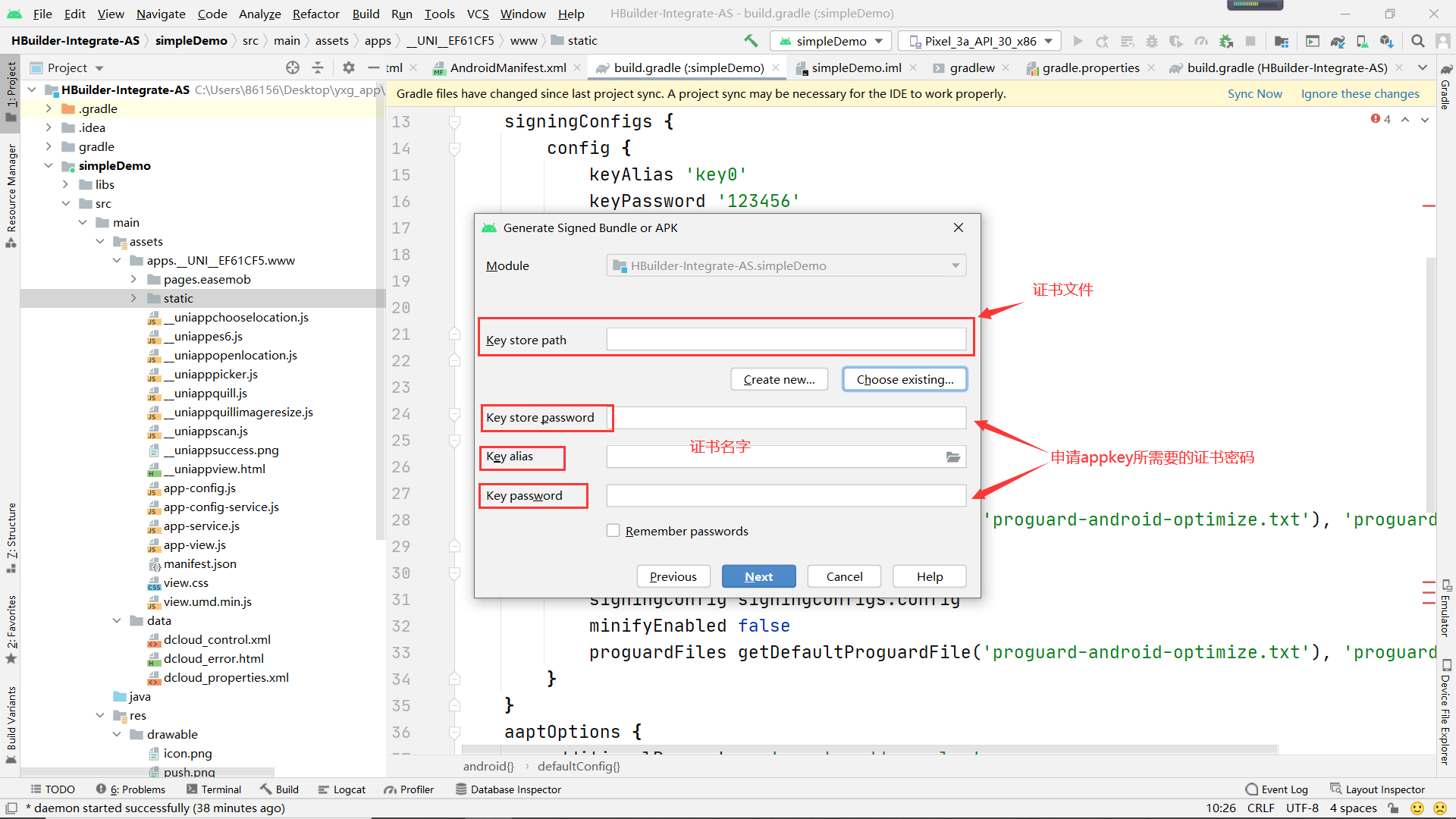Click the Sync Now link

(x=1254, y=94)
